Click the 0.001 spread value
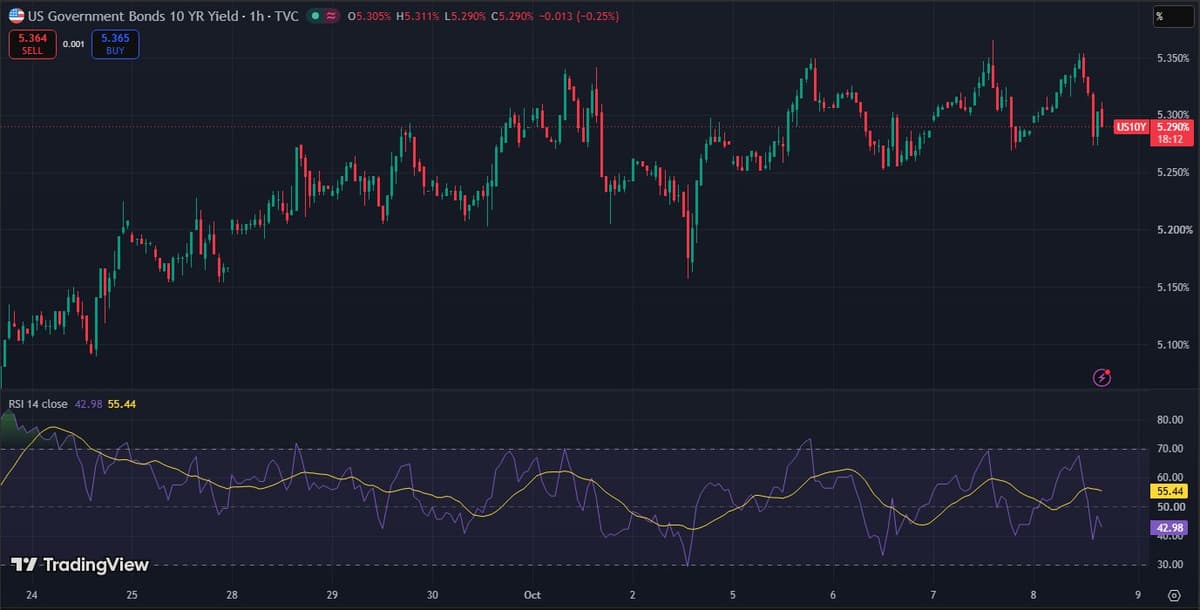 (x=73, y=44)
